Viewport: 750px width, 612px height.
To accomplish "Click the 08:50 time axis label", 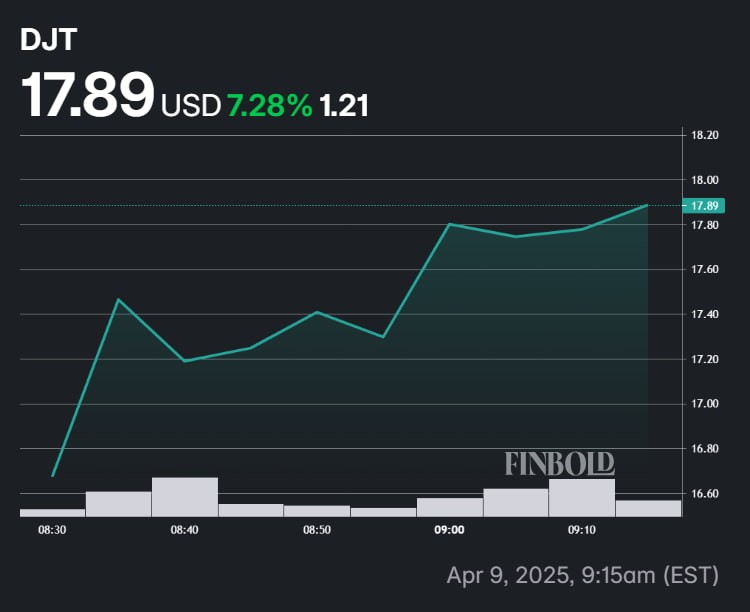I will (317, 531).
